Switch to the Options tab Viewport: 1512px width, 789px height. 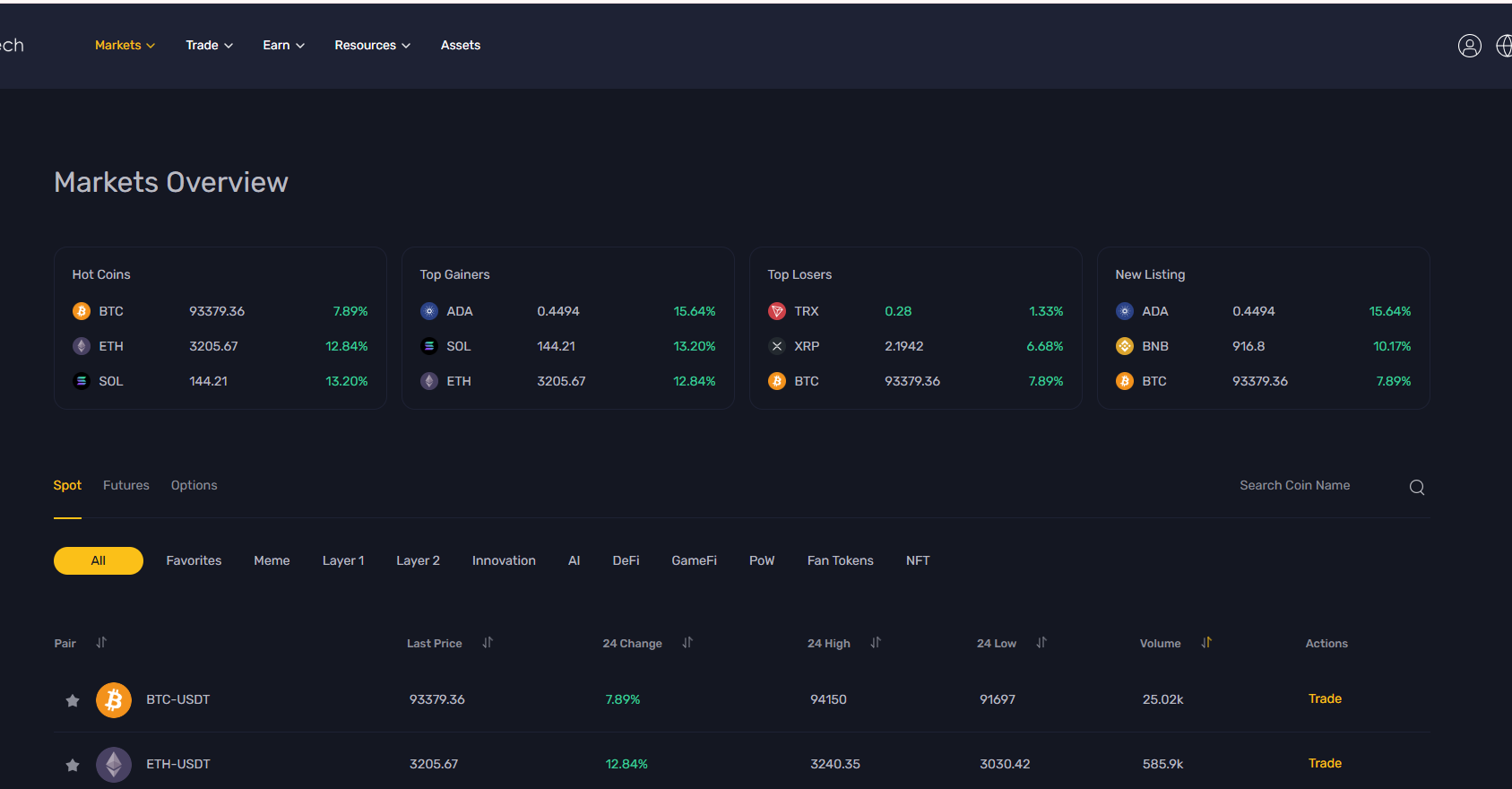click(x=194, y=485)
